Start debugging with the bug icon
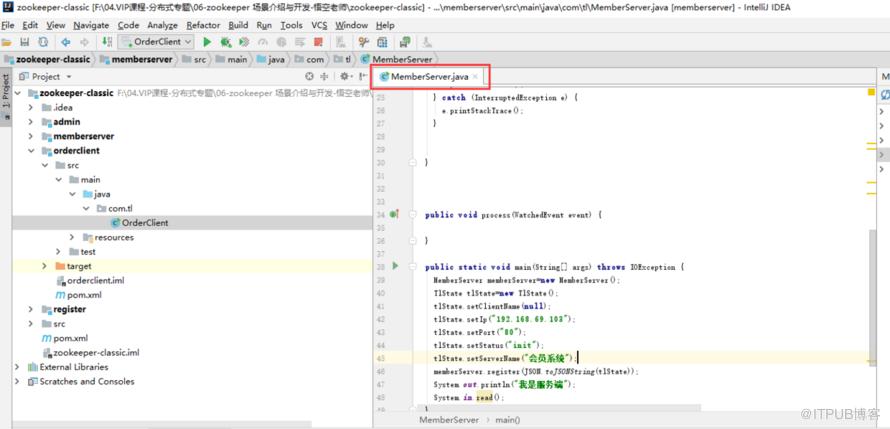Viewport: 890px width, 429px height. [x=225, y=42]
